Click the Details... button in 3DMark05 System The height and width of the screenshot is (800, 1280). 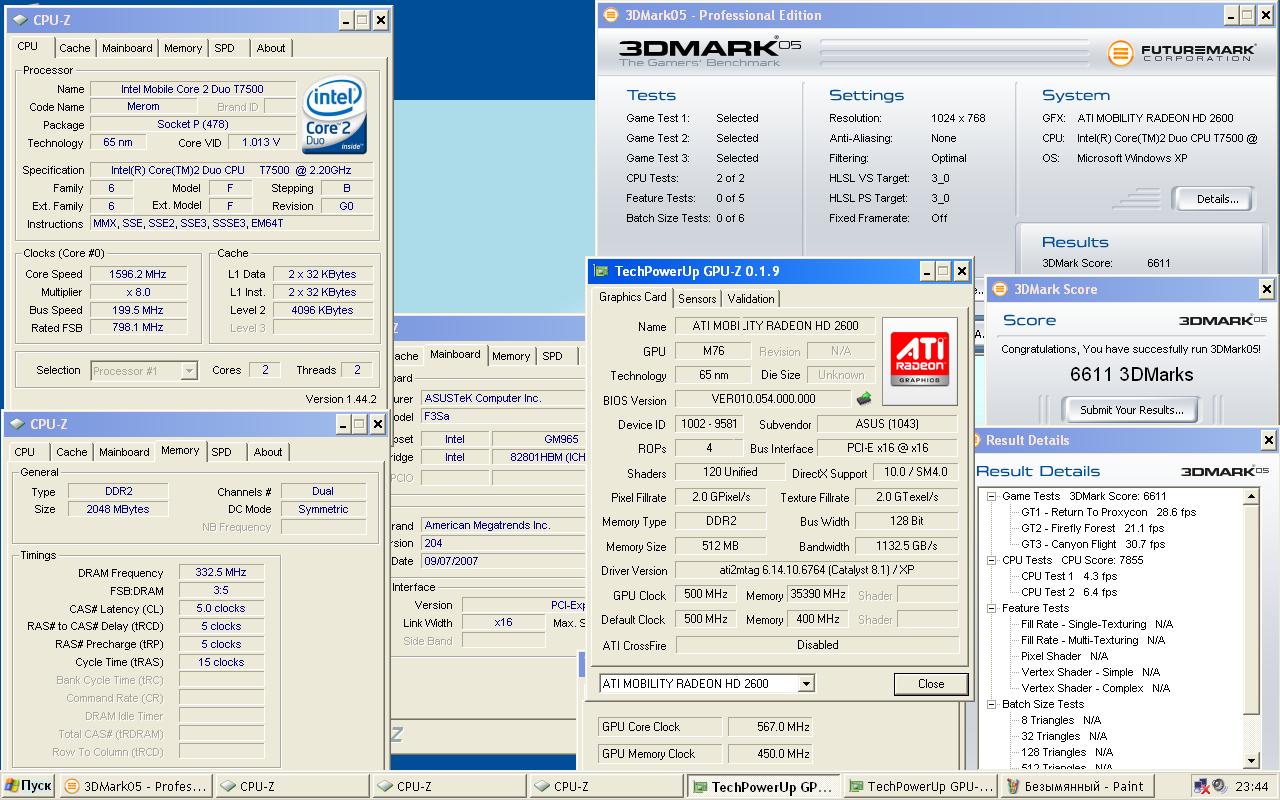point(1217,198)
